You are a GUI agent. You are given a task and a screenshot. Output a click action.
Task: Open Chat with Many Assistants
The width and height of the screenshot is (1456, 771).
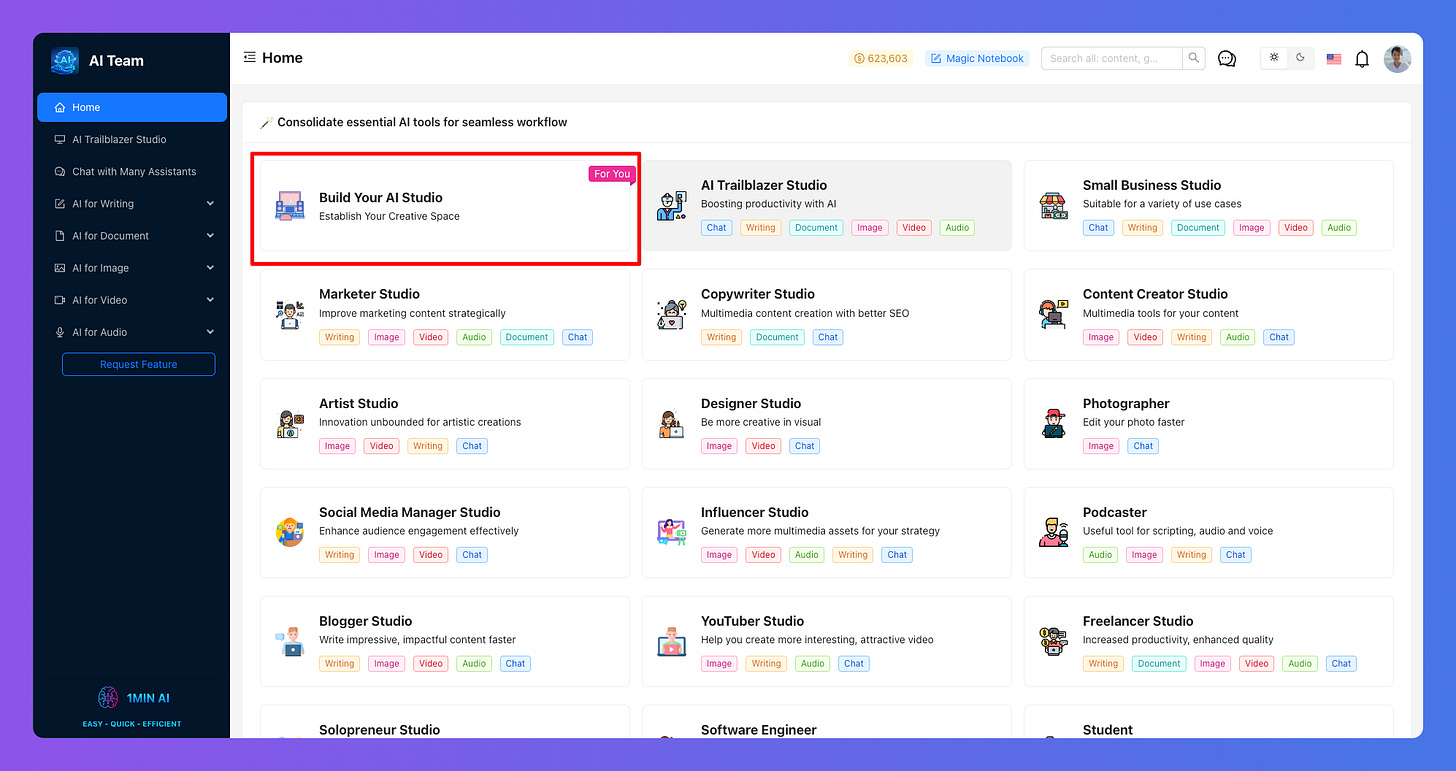(132, 171)
